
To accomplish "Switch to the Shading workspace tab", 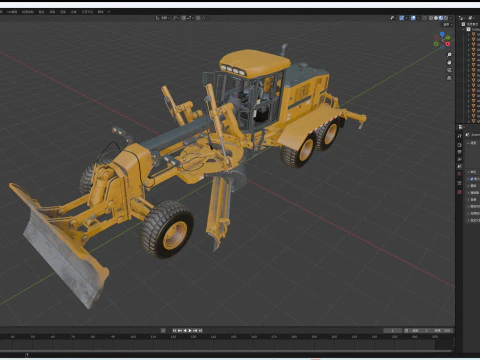I will (x=41, y=12).
